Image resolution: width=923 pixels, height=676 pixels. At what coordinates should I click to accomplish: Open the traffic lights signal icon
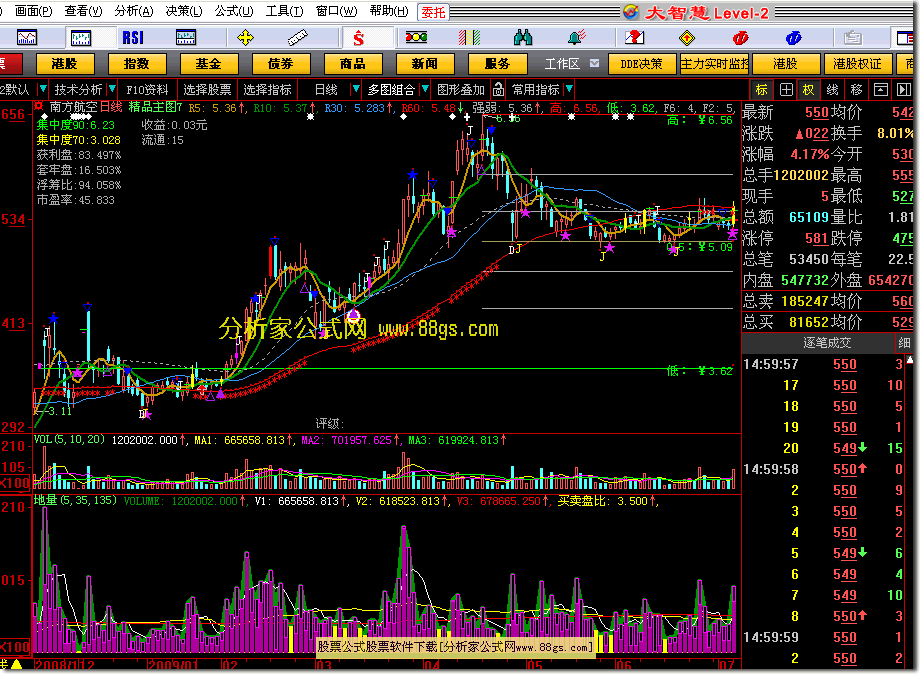pos(416,38)
